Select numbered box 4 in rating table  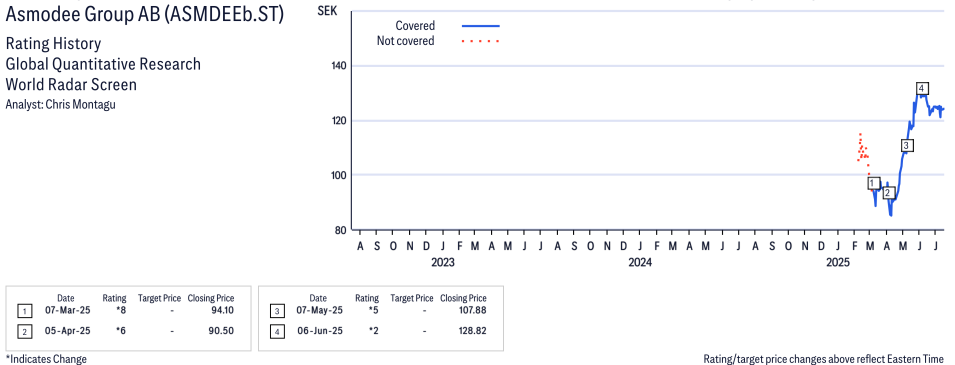point(277,331)
